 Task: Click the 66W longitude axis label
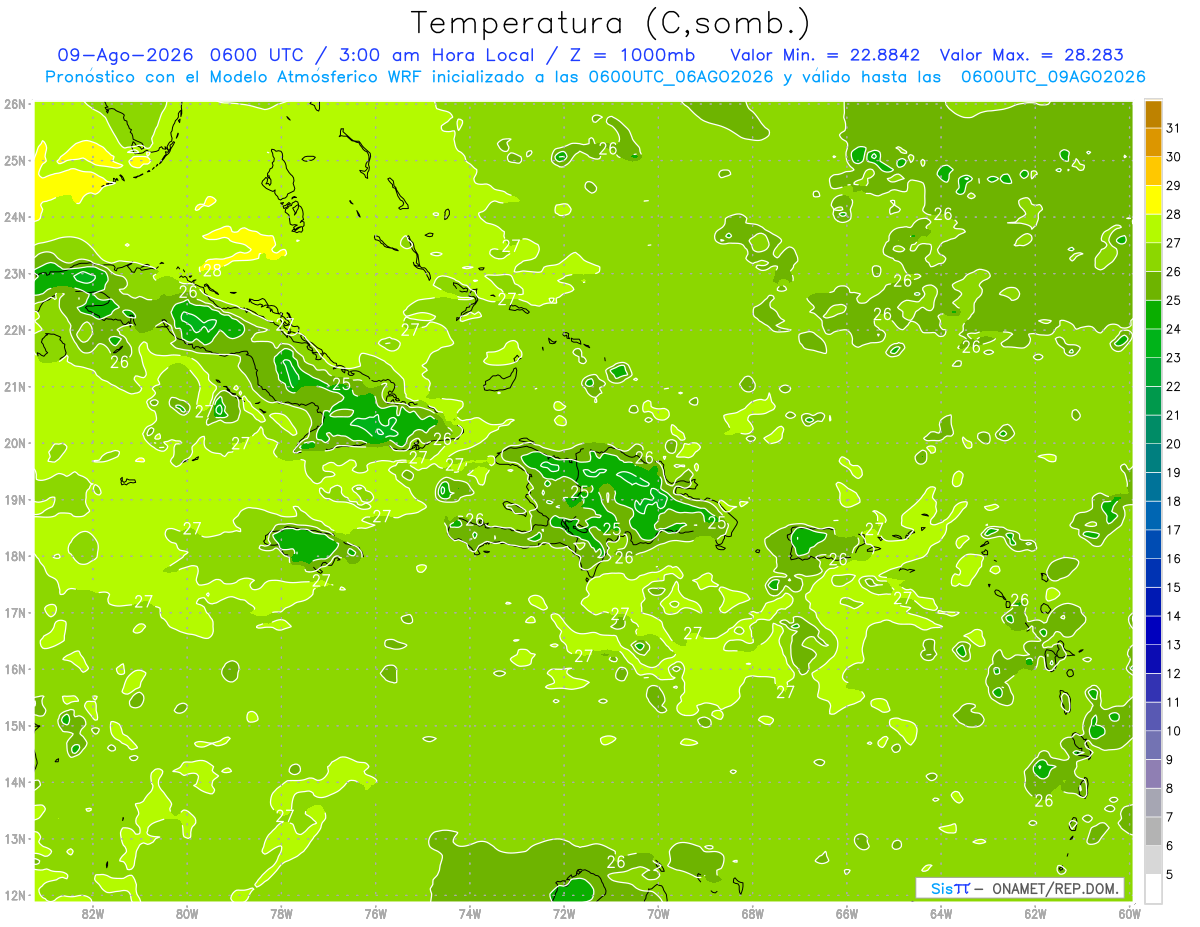[847, 913]
